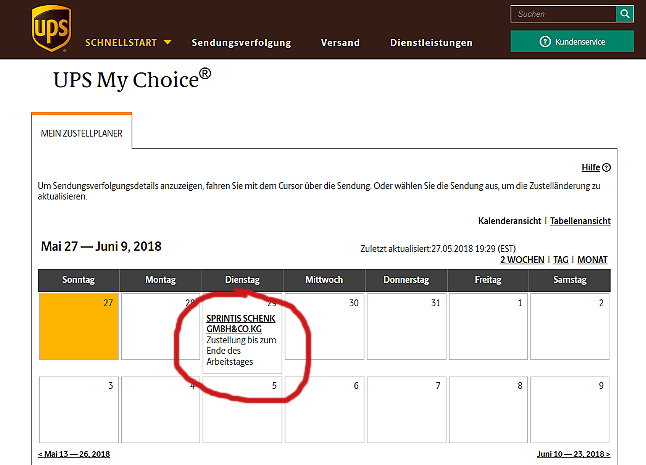Switch to Tabellenansicht view

pos(580,221)
